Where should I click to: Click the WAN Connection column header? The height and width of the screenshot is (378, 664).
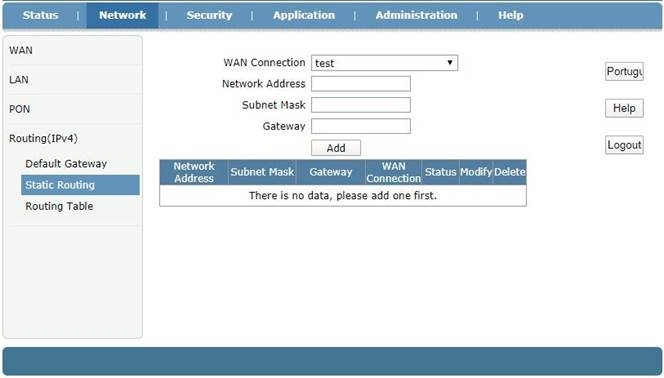click(x=393, y=172)
